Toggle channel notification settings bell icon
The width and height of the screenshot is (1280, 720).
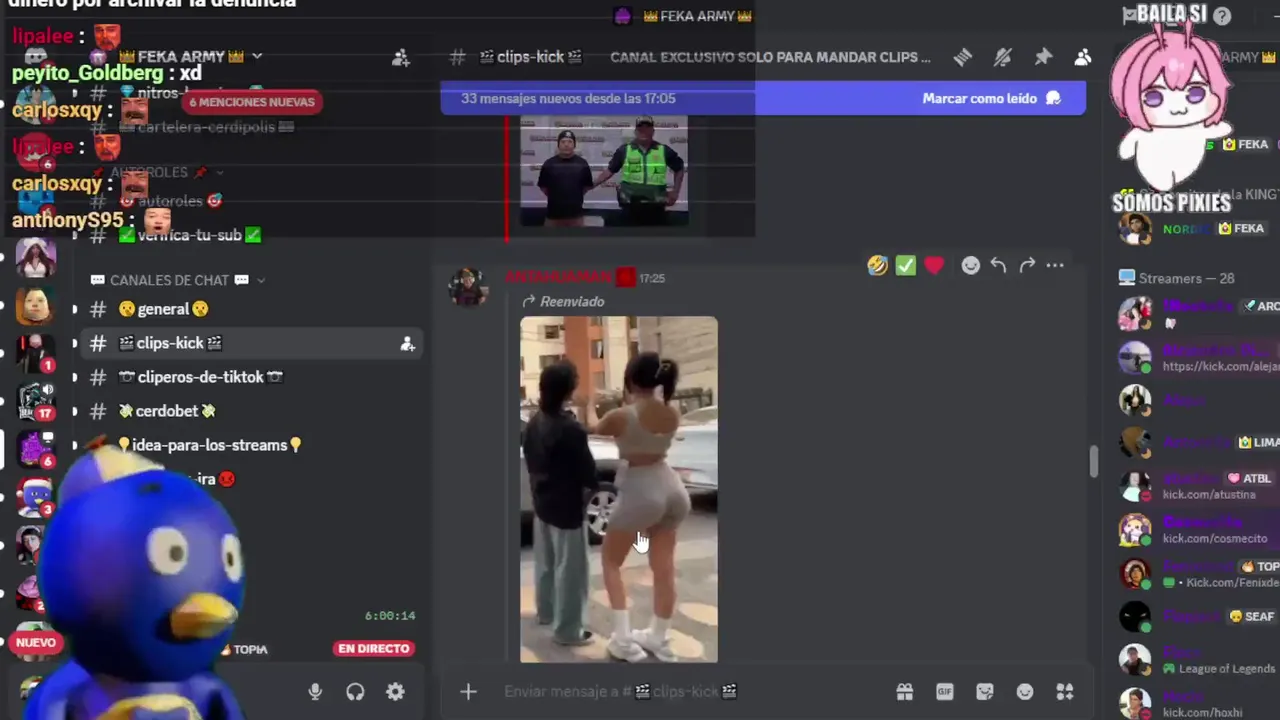point(1002,58)
